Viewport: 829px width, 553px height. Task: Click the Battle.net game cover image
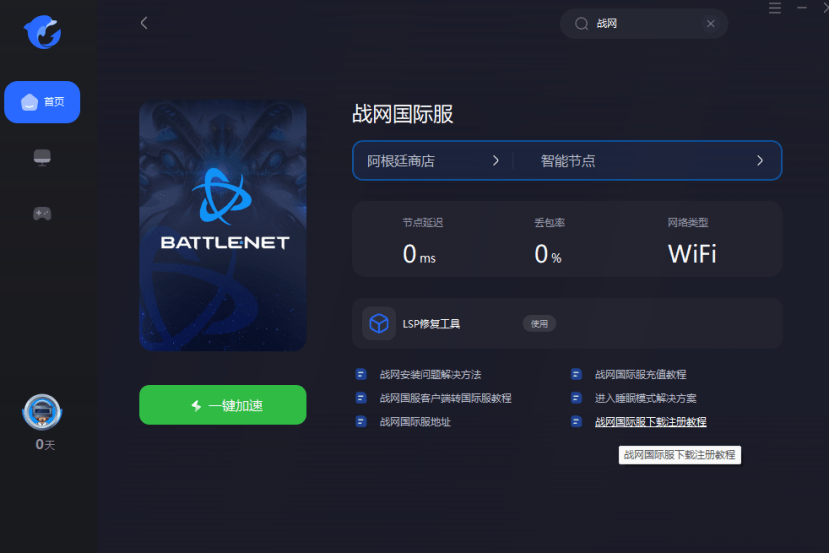[x=223, y=226]
